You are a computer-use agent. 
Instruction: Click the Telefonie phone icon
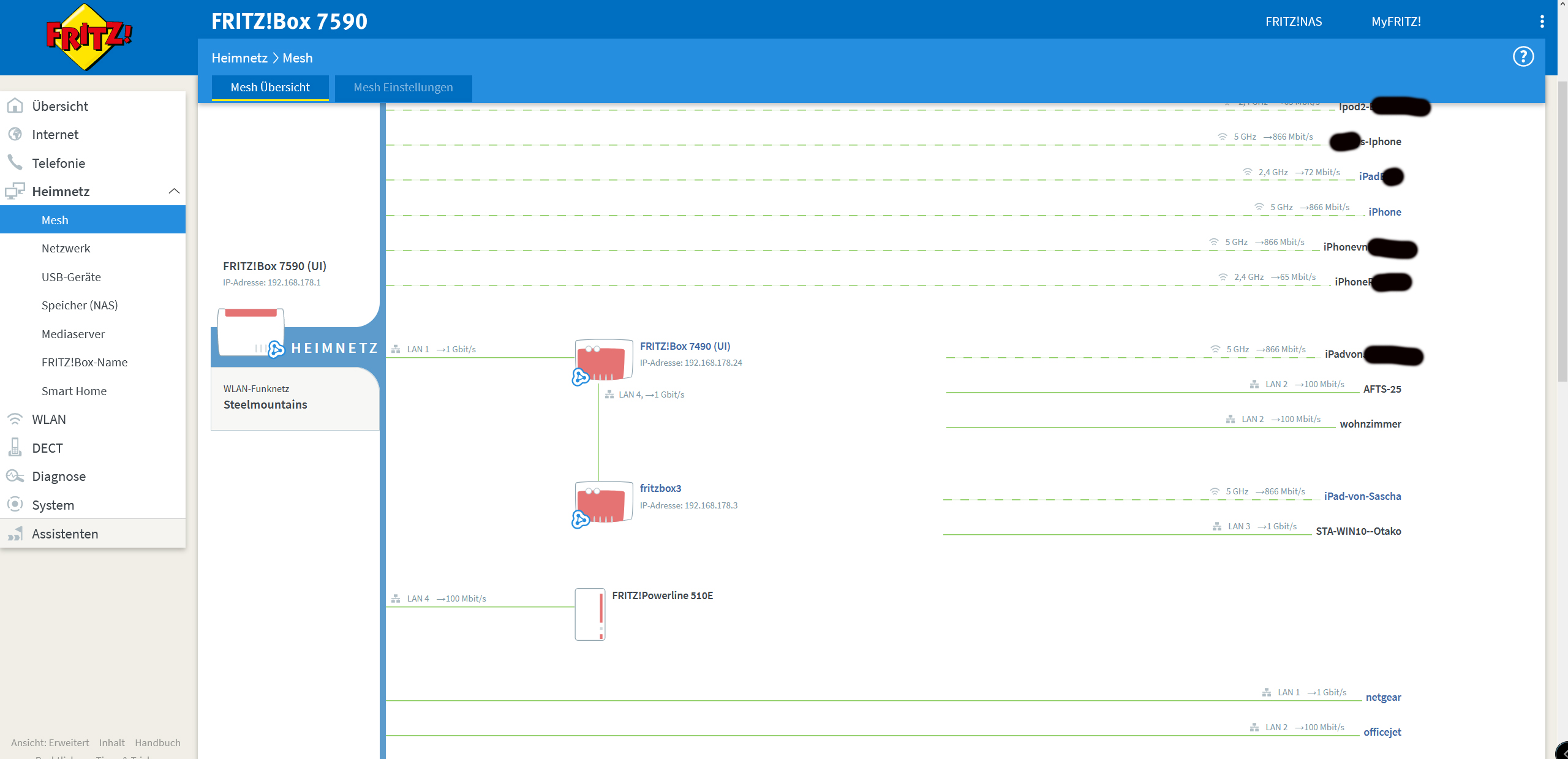(15, 162)
